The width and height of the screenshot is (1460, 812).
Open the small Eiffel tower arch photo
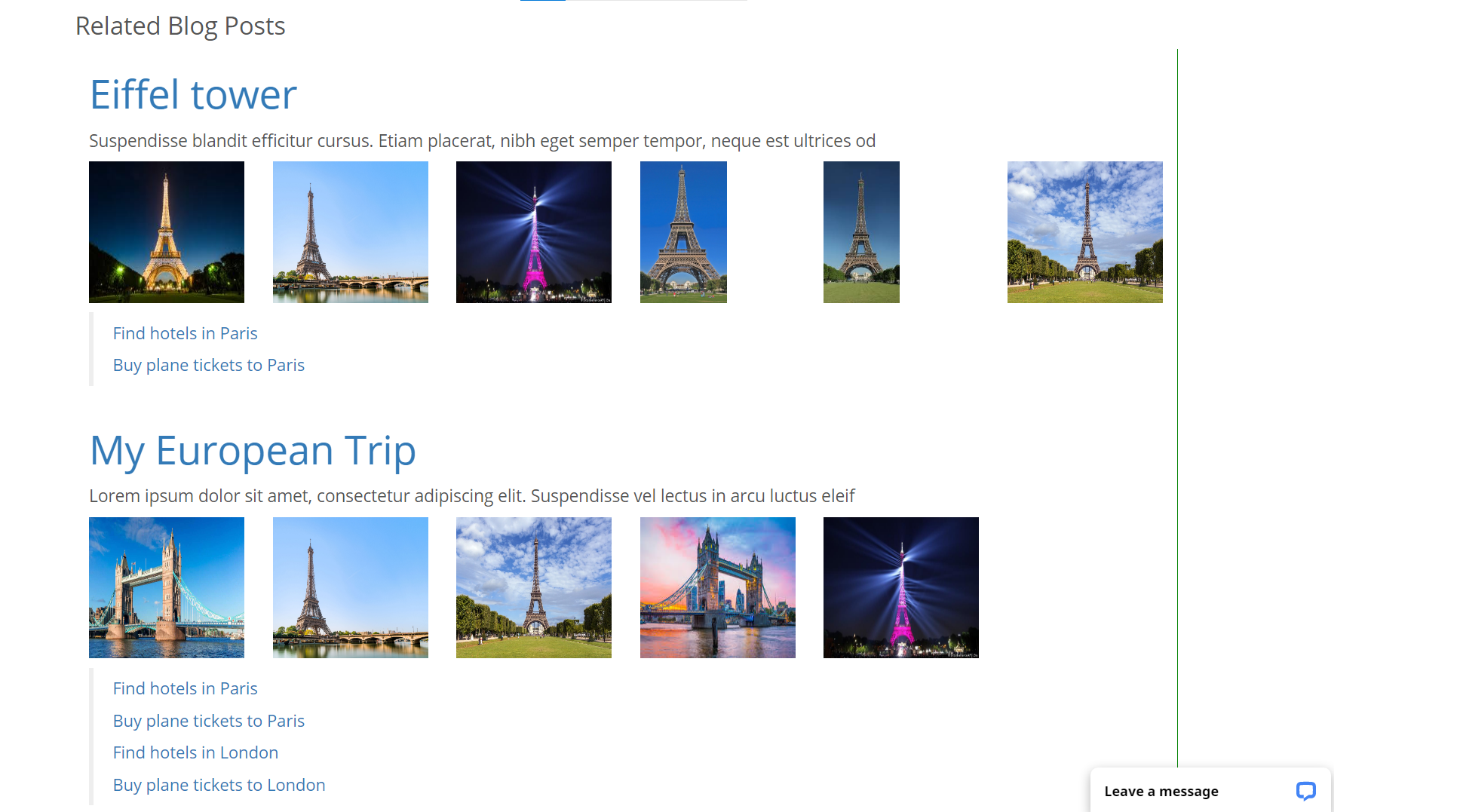pyautogui.click(x=860, y=231)
